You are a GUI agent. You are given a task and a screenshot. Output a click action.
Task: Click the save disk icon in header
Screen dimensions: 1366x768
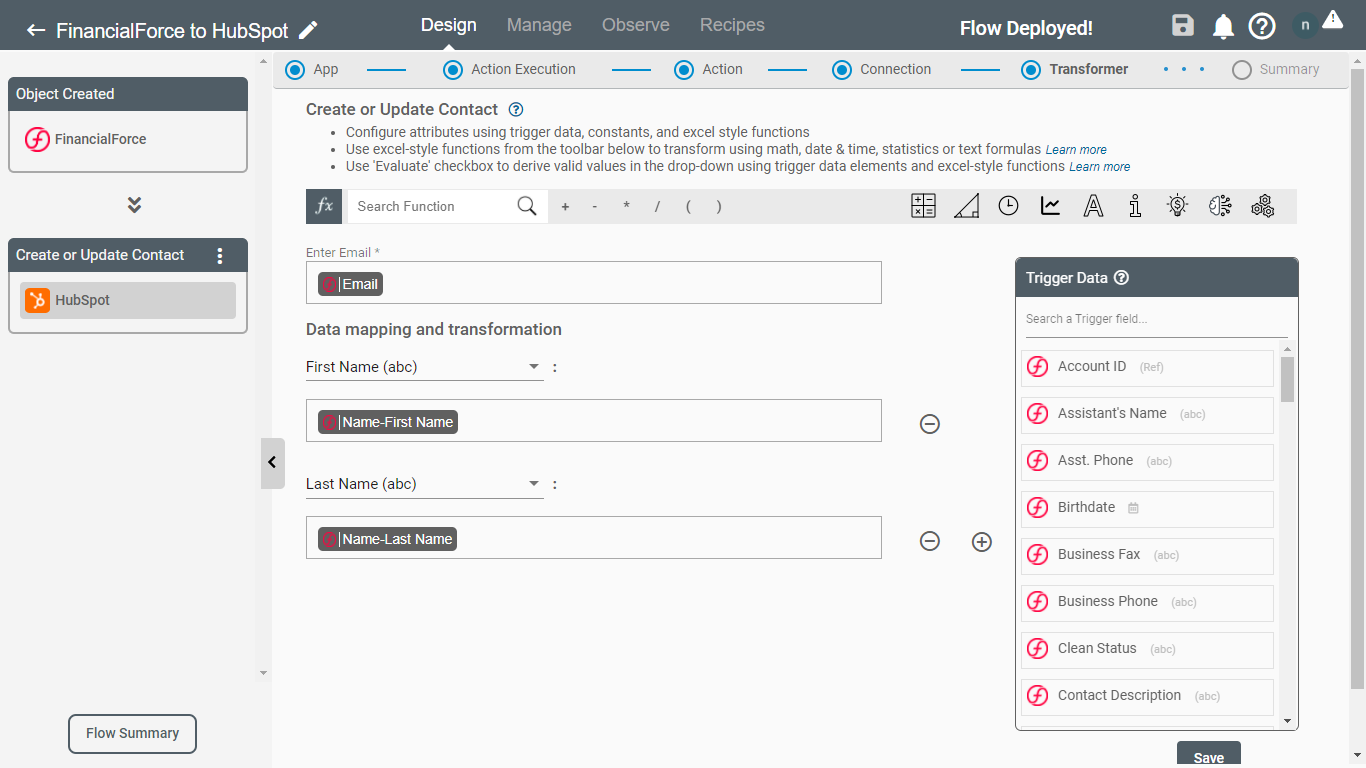click(x=1183, y=26)
